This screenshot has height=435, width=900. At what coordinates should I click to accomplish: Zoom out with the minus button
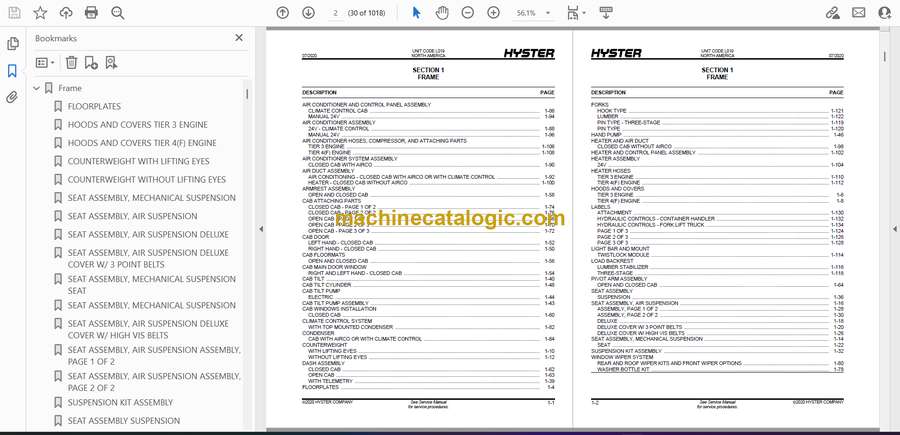click(468, 13)
